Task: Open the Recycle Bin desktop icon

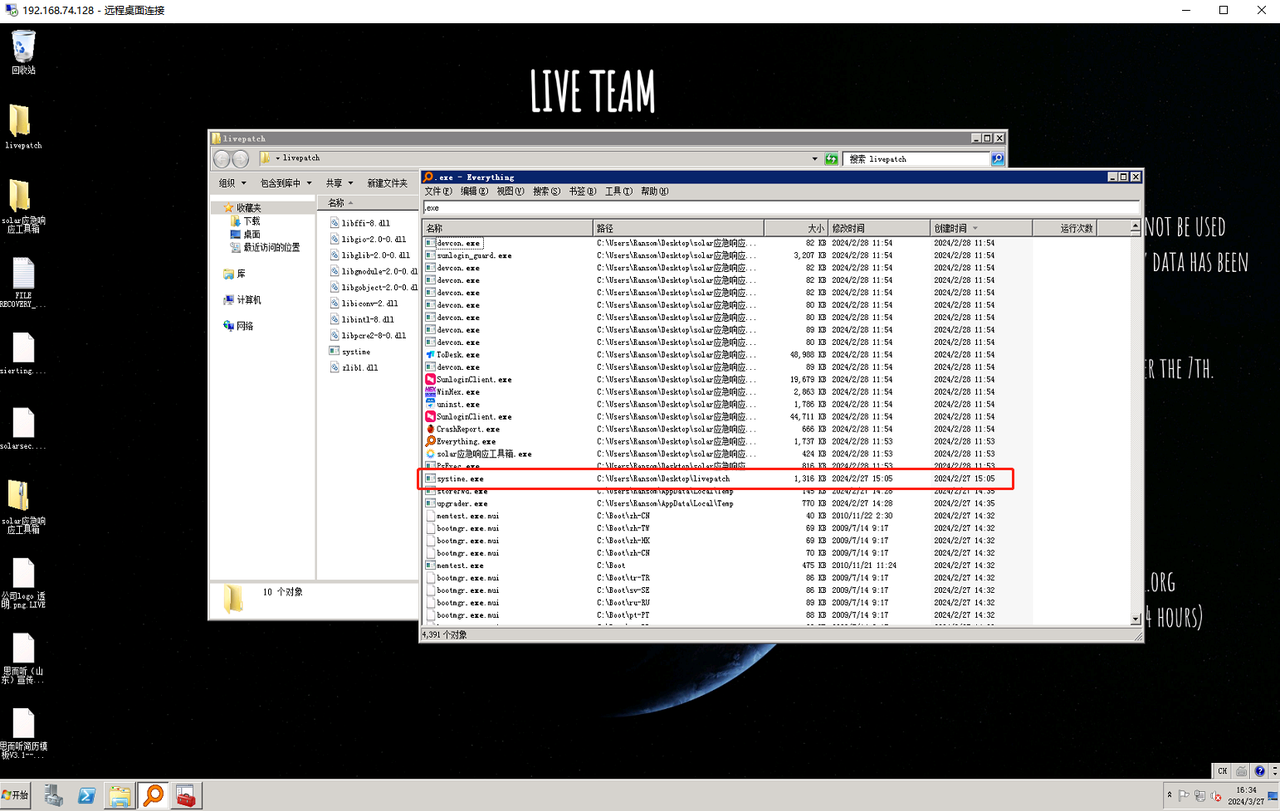Action: [x=23, y=50]
